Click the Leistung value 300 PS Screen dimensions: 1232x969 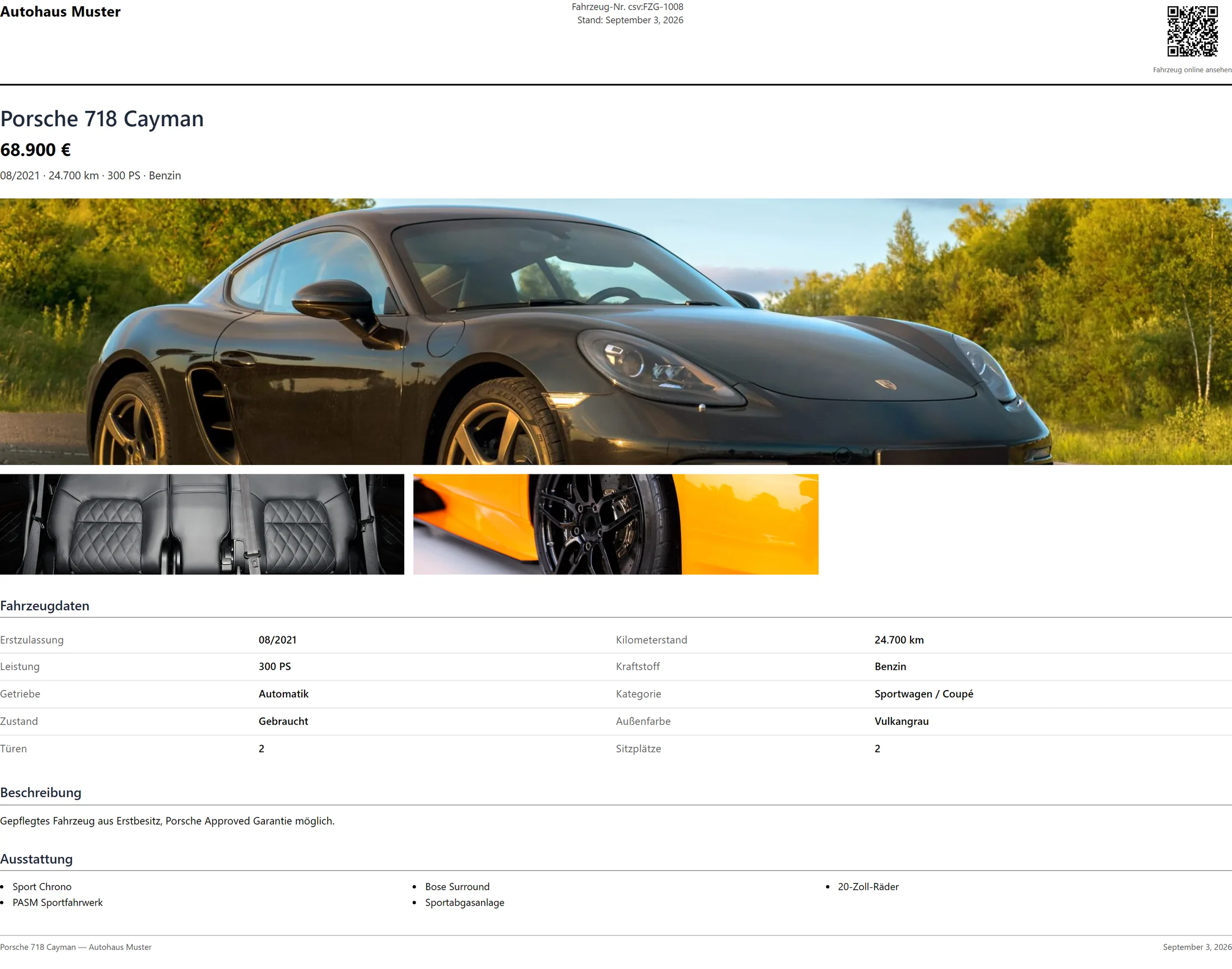tap(274, 667)
